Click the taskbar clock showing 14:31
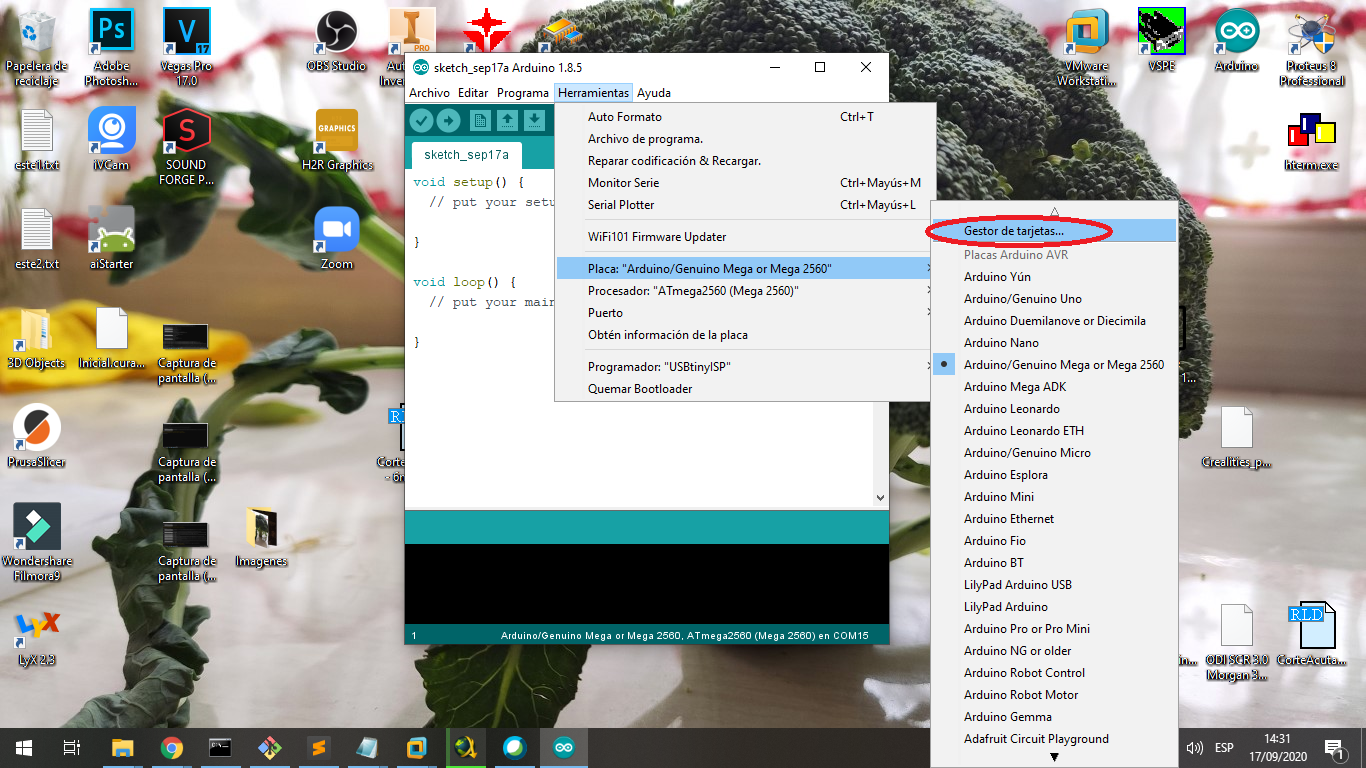Viewport: 1366px width, 768px height. 1277,747
